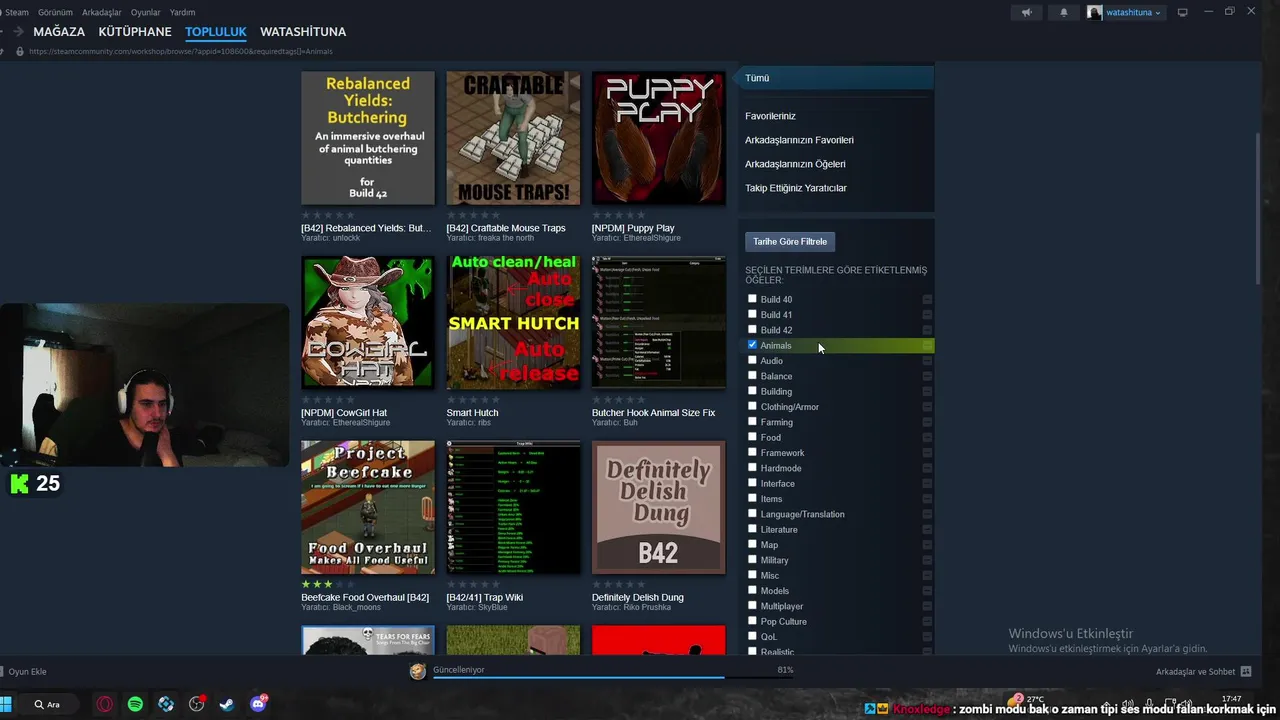The width and height of the screenshot is (1280, 720).
Task: Open Favorileriniz link
Action: (770, 116)
